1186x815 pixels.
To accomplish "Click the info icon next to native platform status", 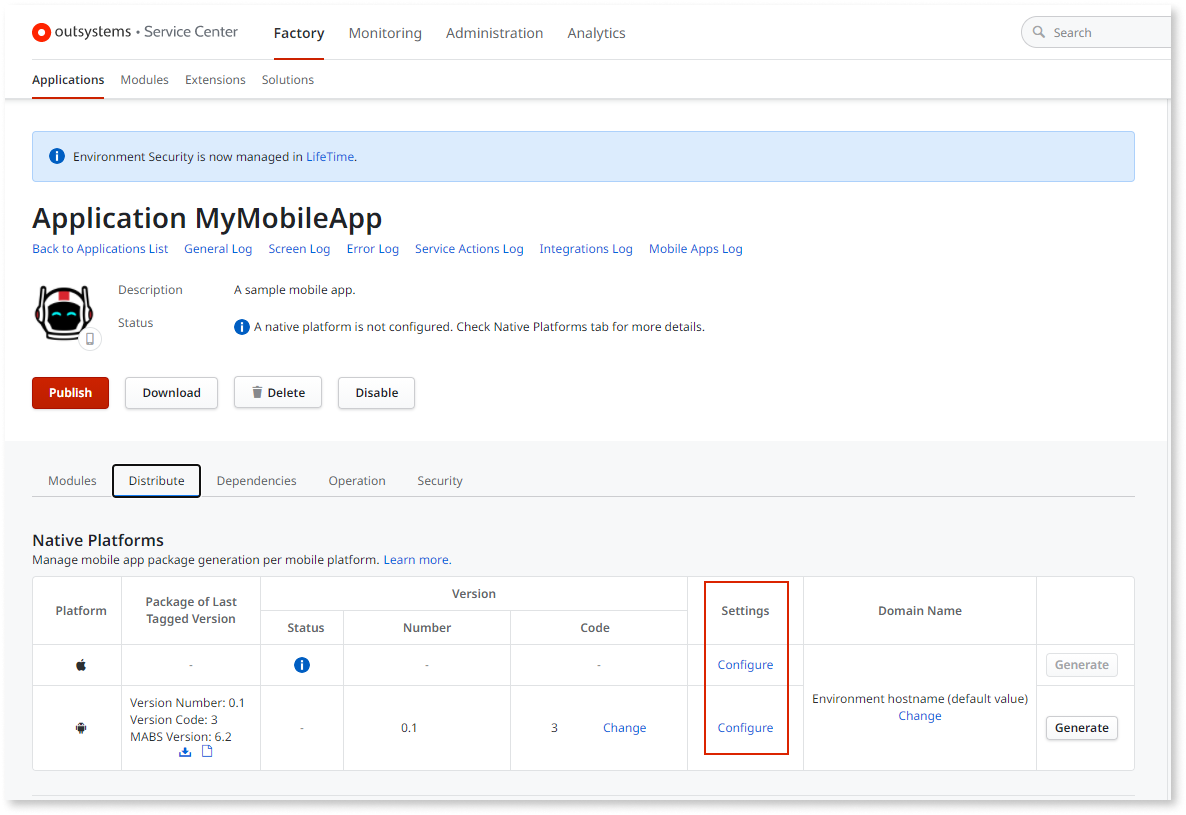I will [x=241, y=326].
